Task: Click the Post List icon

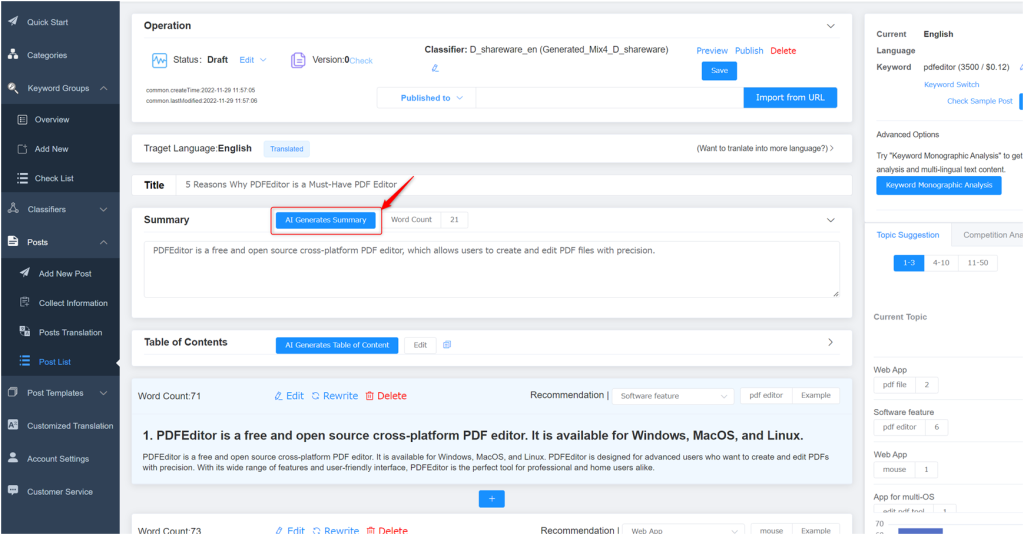Action: pos(25,361)
